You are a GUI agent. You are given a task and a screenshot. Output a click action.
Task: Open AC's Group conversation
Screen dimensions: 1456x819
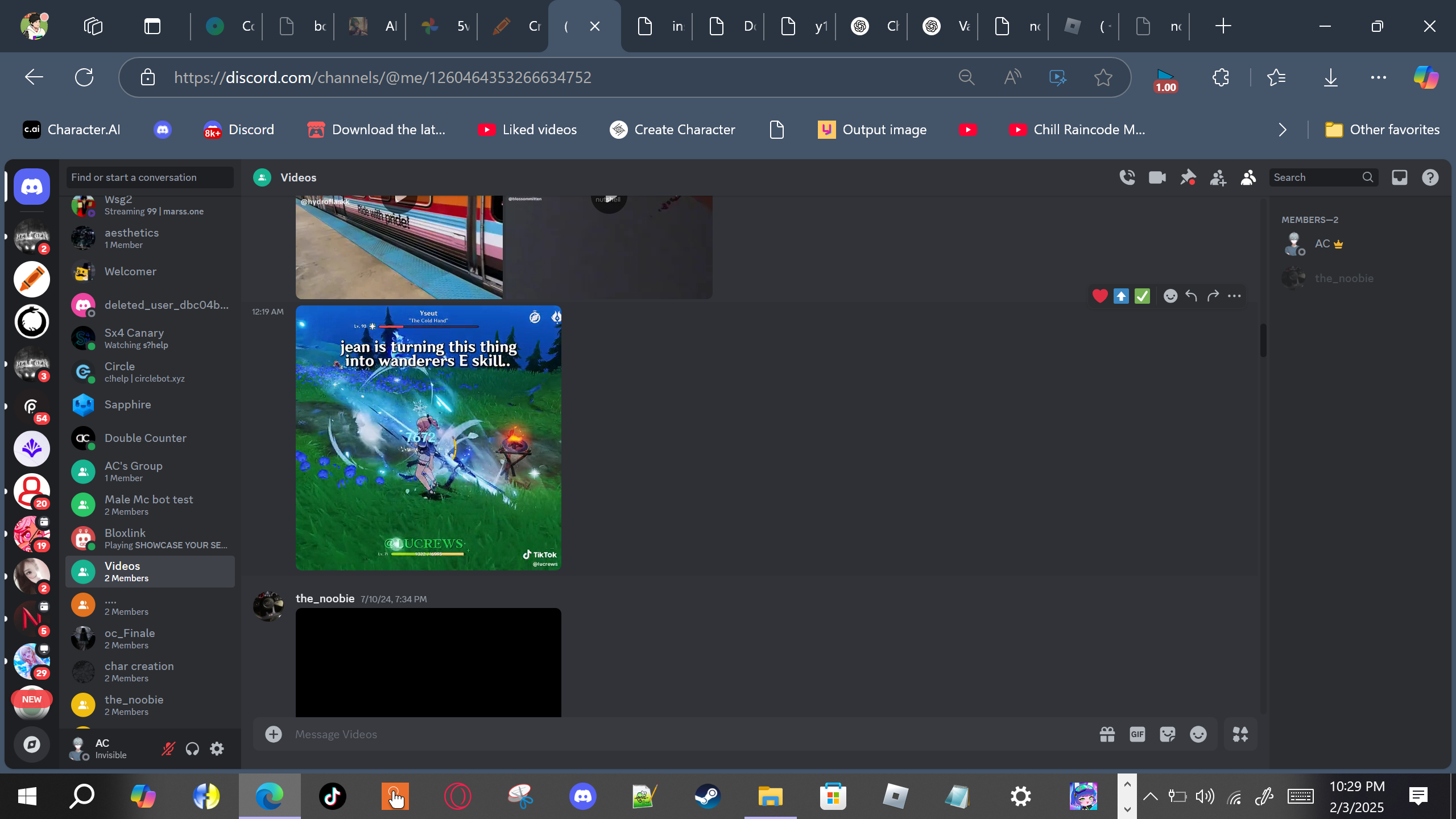[x=150, y=471]
